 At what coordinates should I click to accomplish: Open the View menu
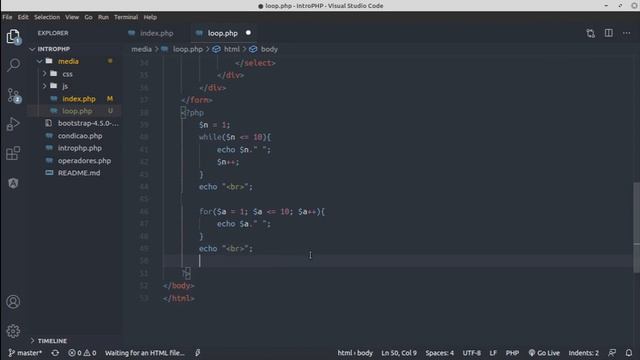tap(72, 17)
